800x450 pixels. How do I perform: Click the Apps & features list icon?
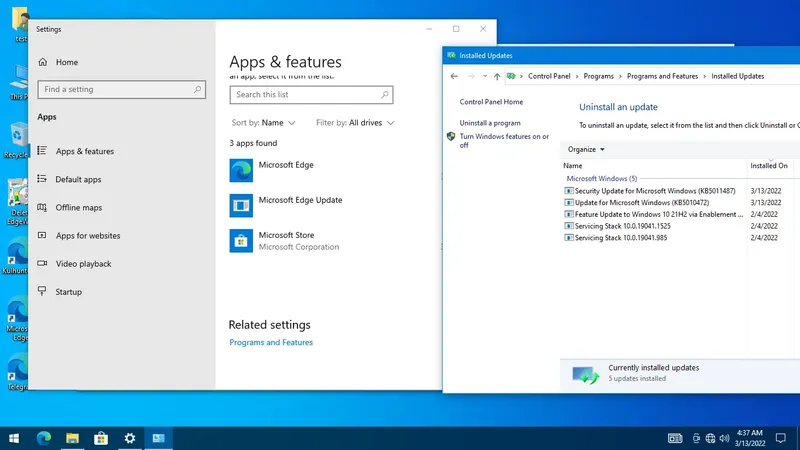point(42,151)
